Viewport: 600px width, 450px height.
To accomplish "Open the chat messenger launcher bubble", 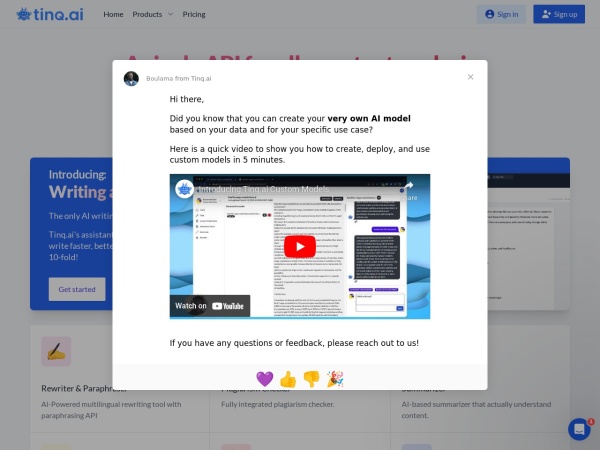I will (579, 429).
